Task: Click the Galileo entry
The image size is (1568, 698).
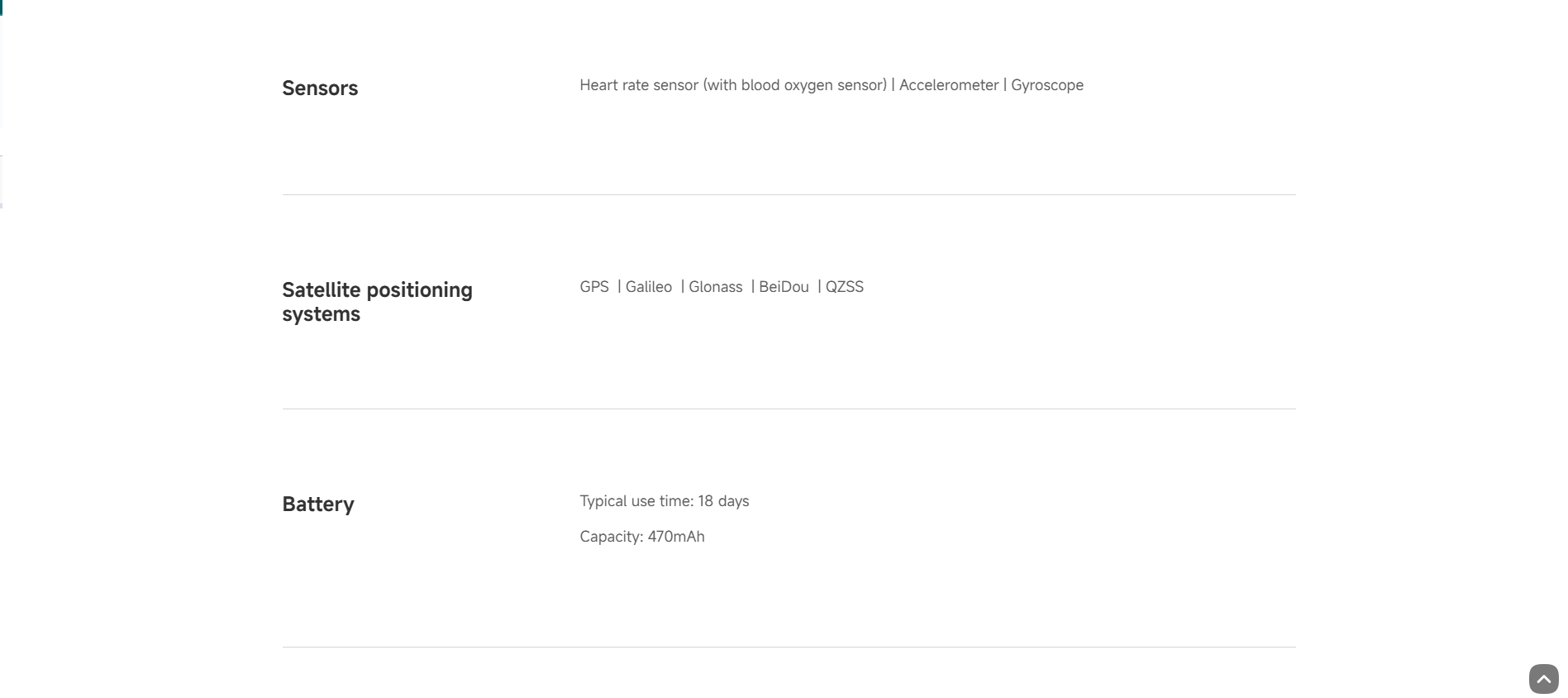Action: pos(649,287)
